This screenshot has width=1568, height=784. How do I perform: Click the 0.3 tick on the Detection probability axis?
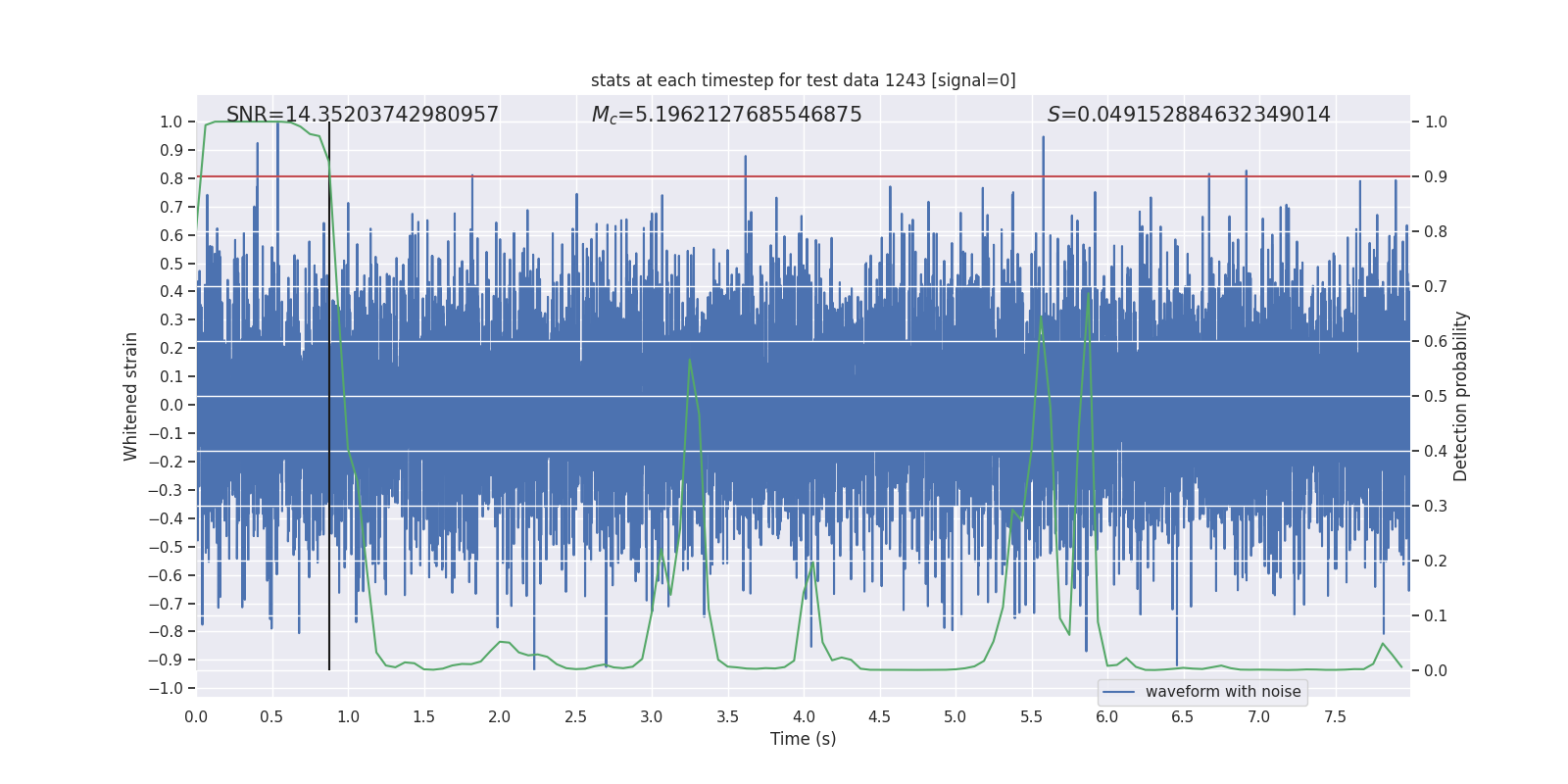point(1436,506)
